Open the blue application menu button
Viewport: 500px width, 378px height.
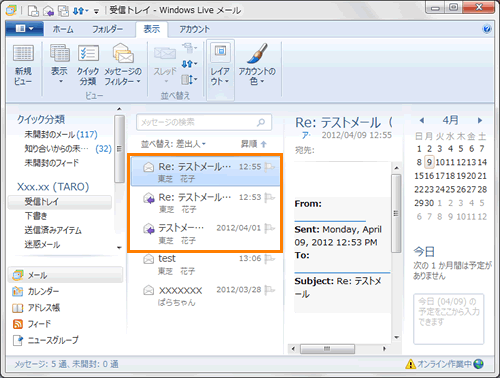coord(24,29)
